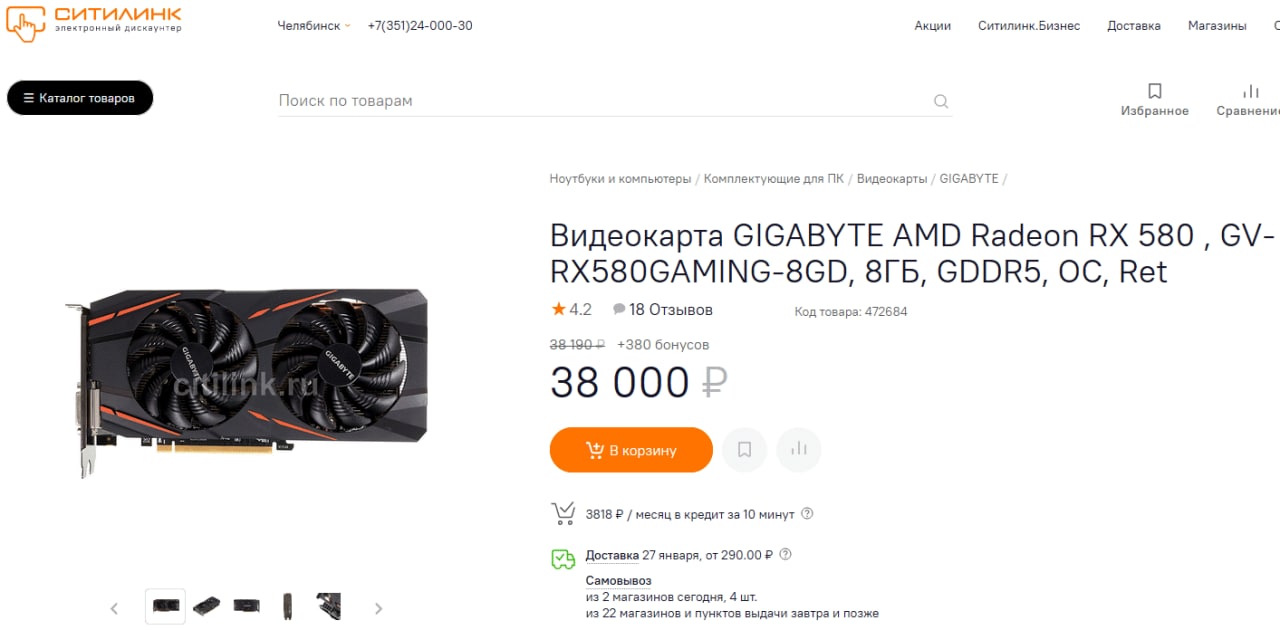Click the Поиск по товарам search field

(x=603, y=101)
